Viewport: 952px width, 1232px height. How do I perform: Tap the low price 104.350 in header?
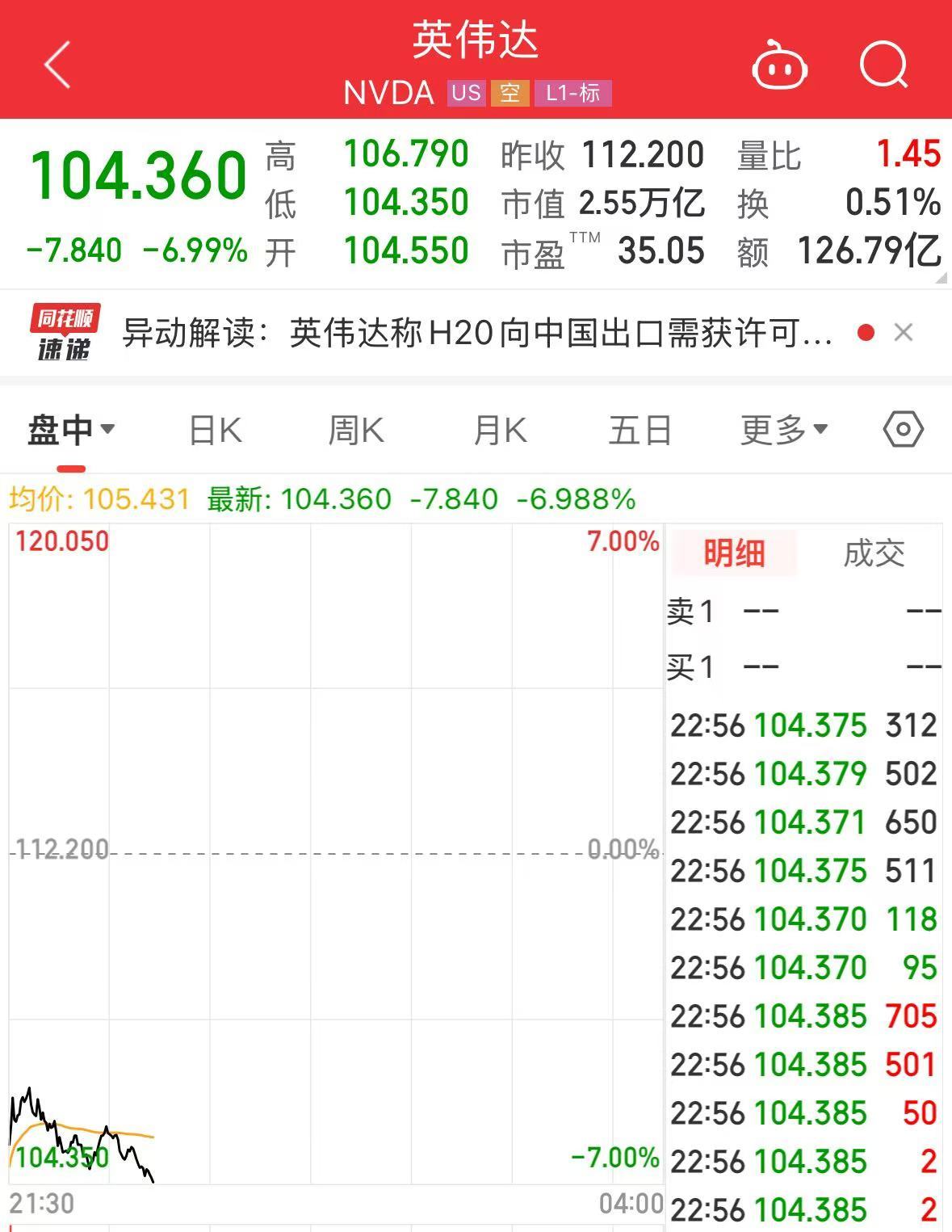(406, 202)
